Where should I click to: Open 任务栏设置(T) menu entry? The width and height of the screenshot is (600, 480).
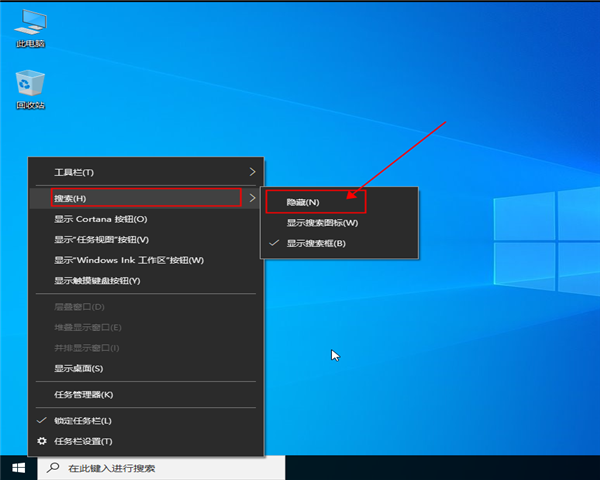point(83,441)
